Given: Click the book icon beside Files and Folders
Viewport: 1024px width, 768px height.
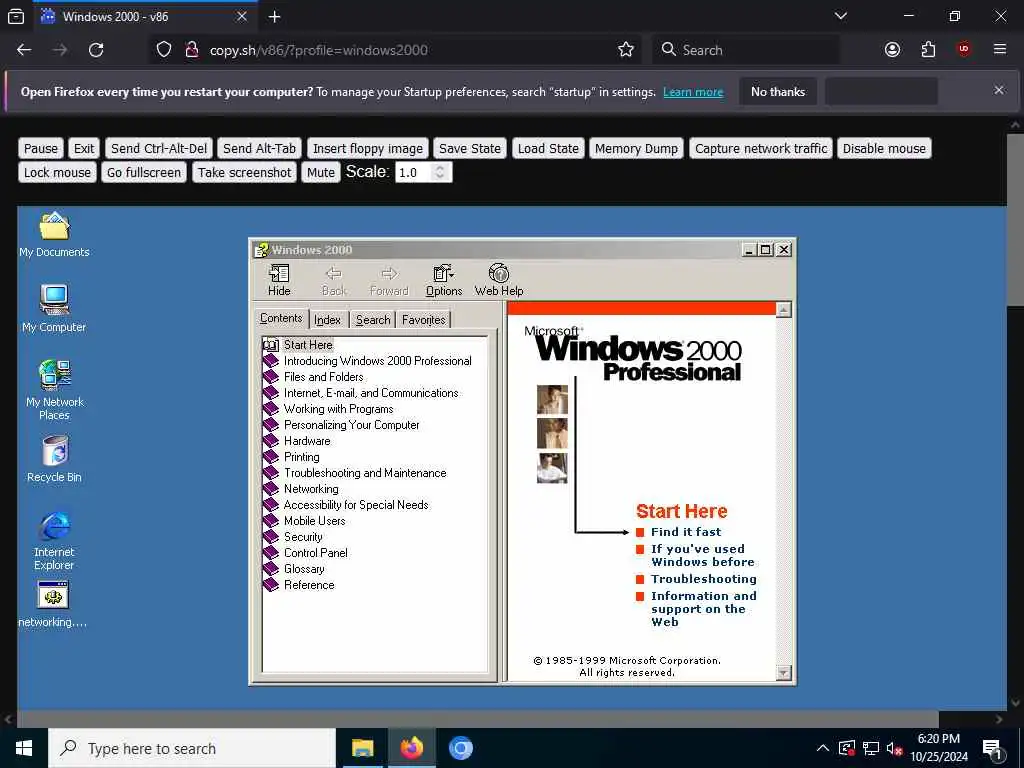Looking at the screenshot, I should point(271,377).
